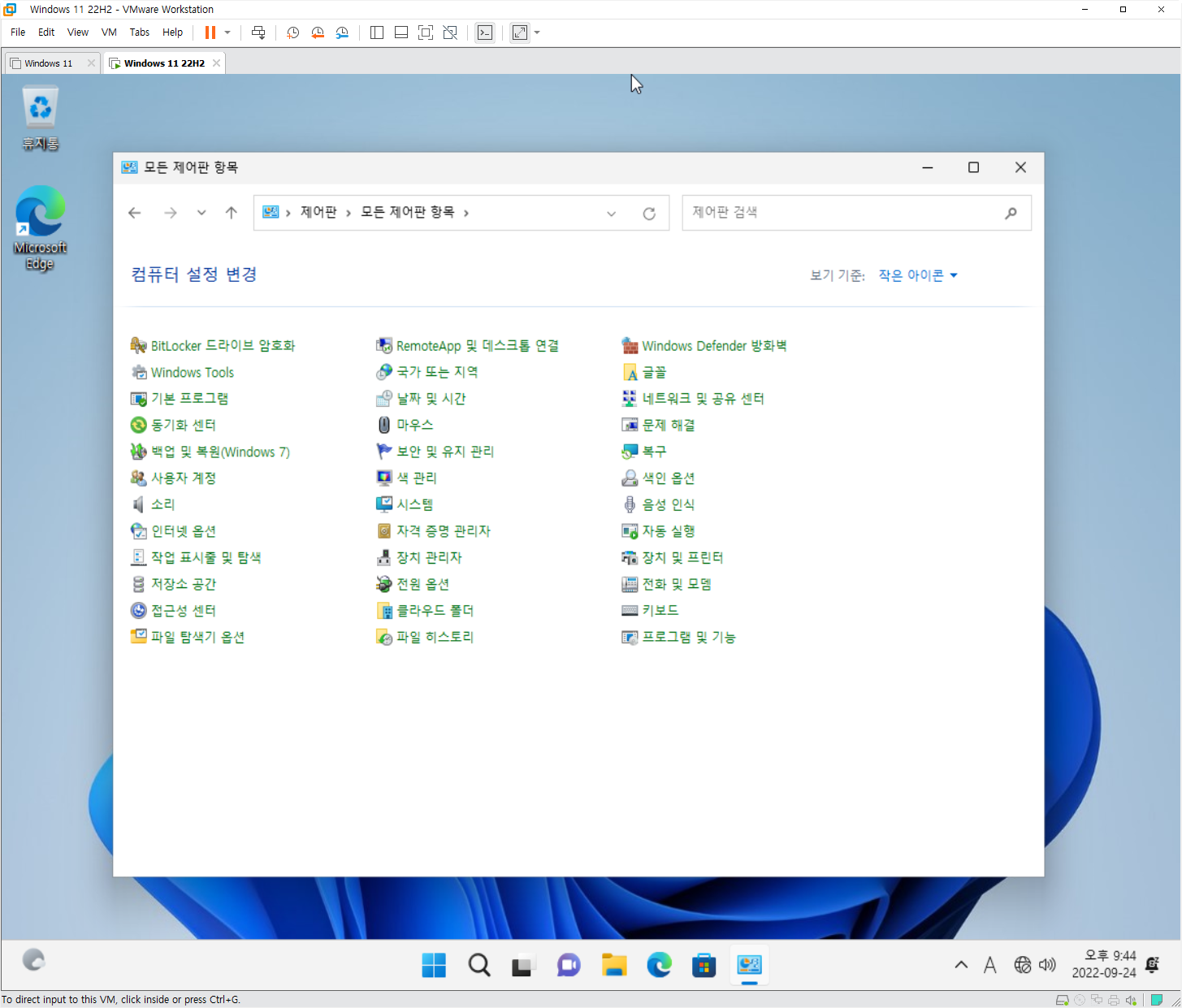The height and width of the screenshot is (1008, 1182).
Task: Open Microsoft Store on taskbar
Action: coord(704,965)
